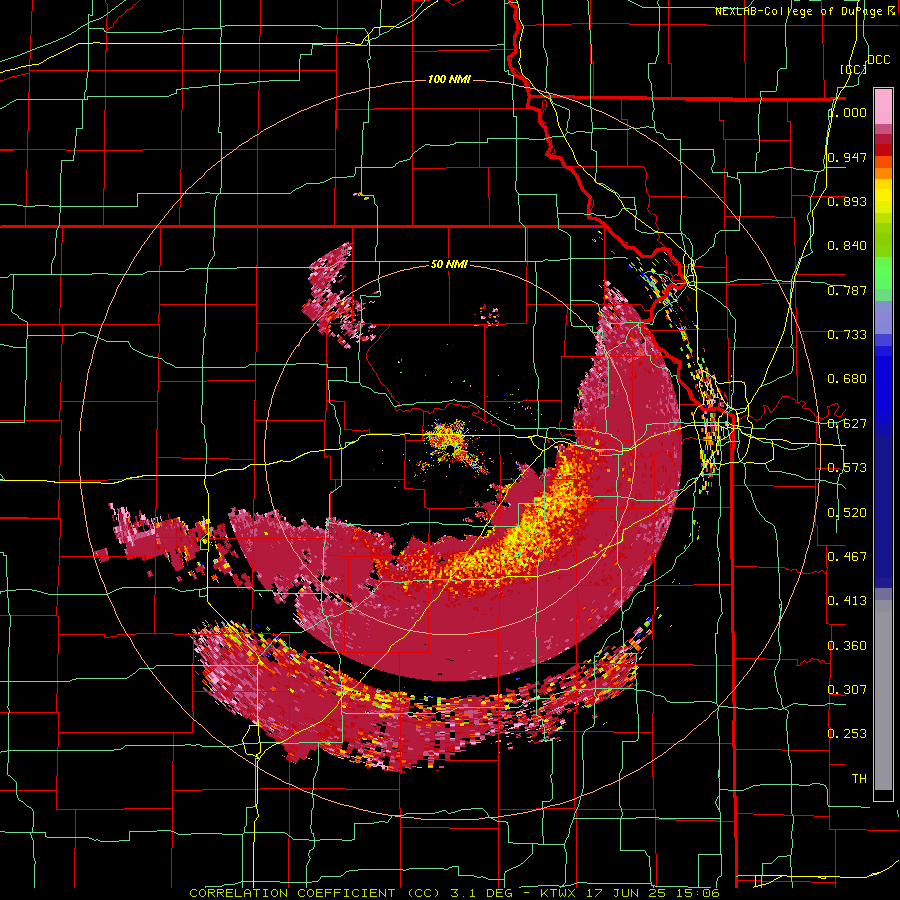The width and height of the screenshot is (900, 900).
Task: Pick the gray segment of the color bar
Action: point(883,695)
